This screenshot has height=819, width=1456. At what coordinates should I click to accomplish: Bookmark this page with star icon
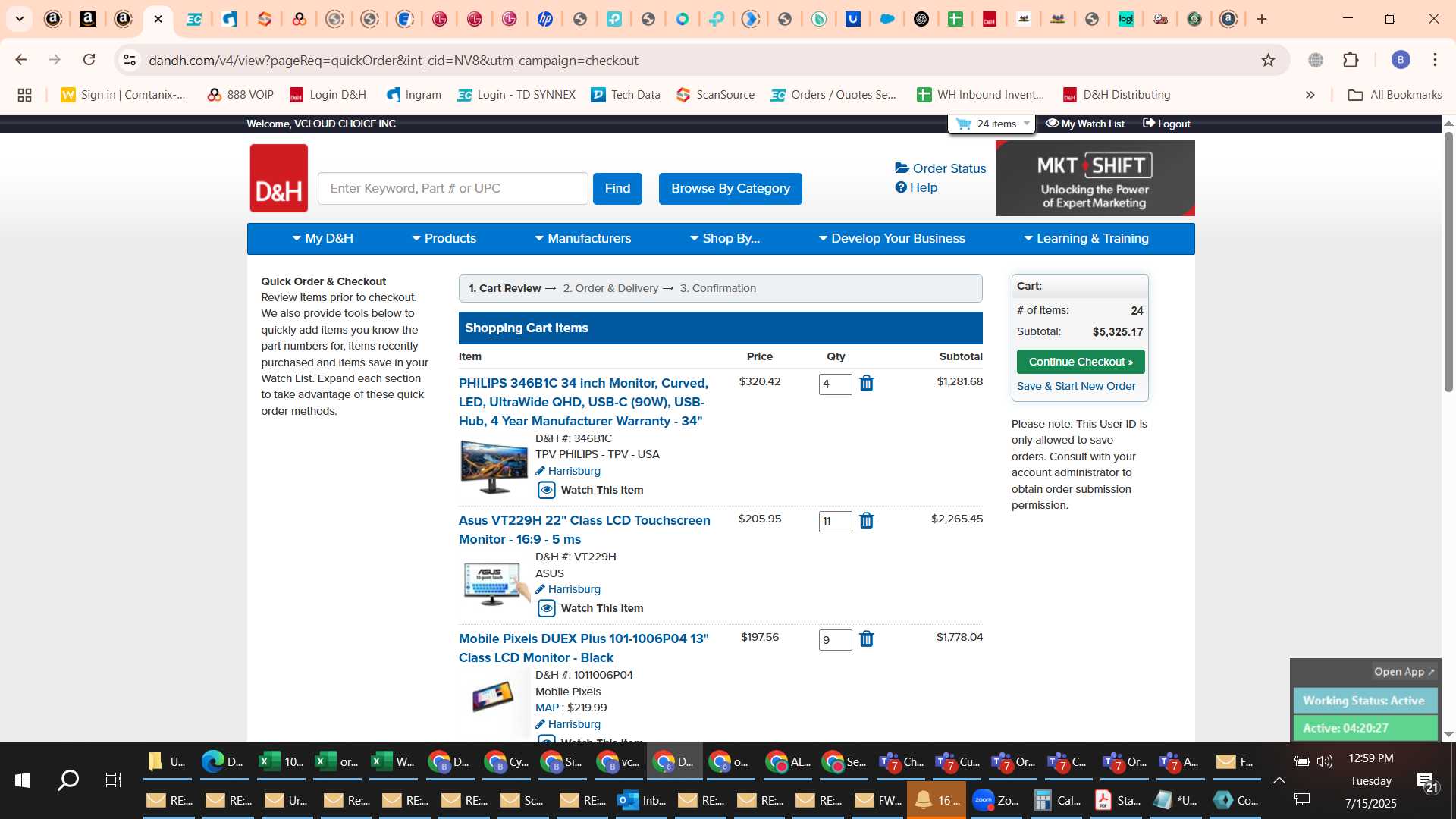1268,60
